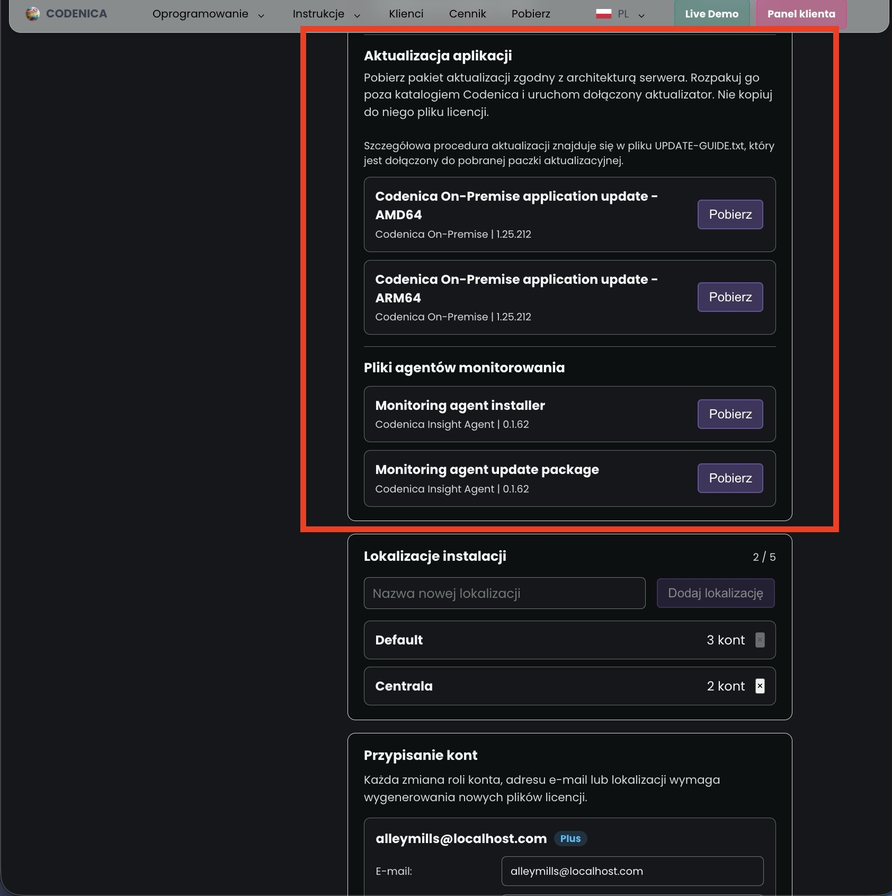The width and height of the screenshot is (892, 896).
Task: Remove the Centrala location with its x icon
Action: pos(759,686)
